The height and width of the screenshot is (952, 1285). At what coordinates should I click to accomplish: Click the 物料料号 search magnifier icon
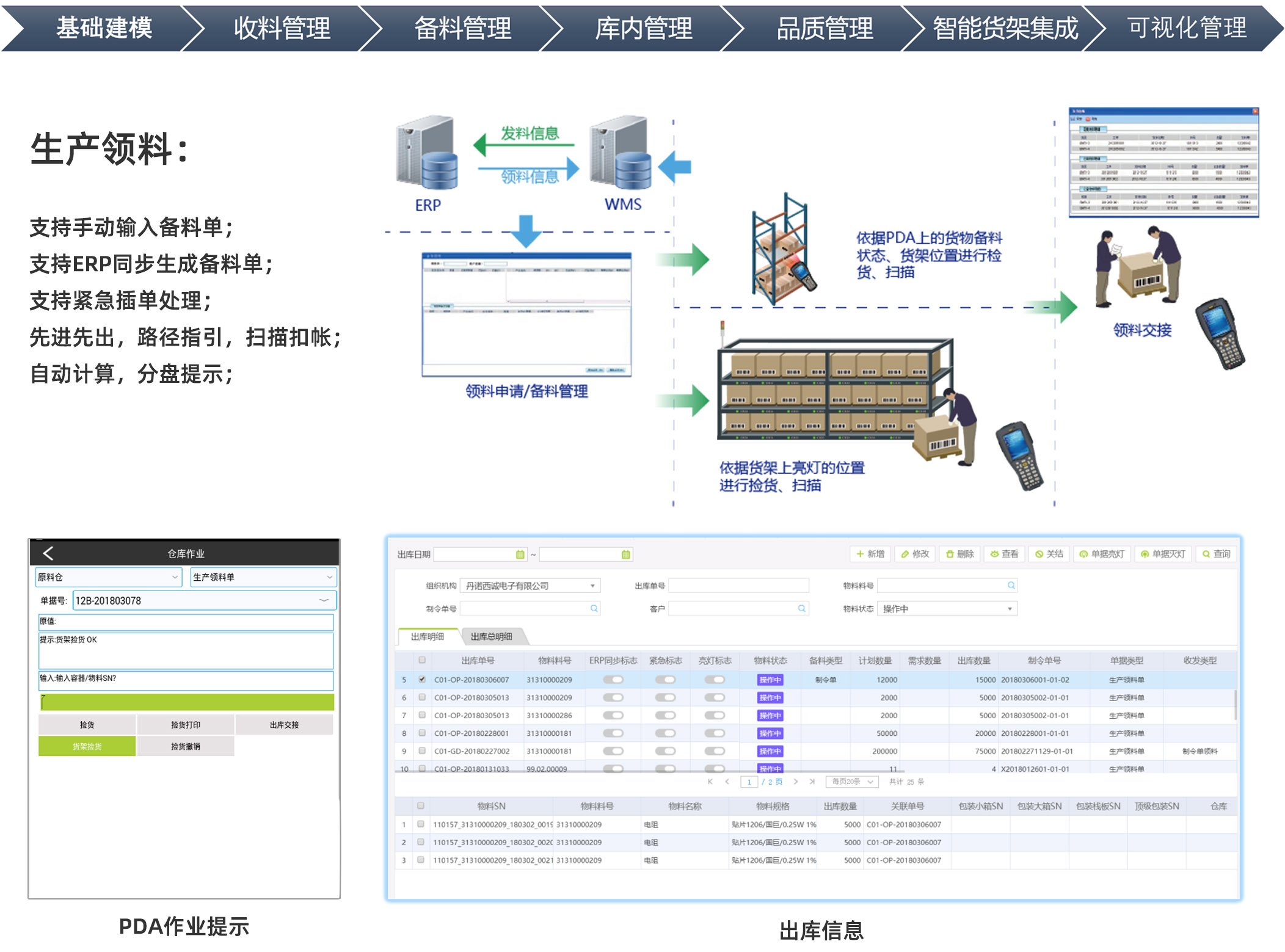(x=1011, y=586)
